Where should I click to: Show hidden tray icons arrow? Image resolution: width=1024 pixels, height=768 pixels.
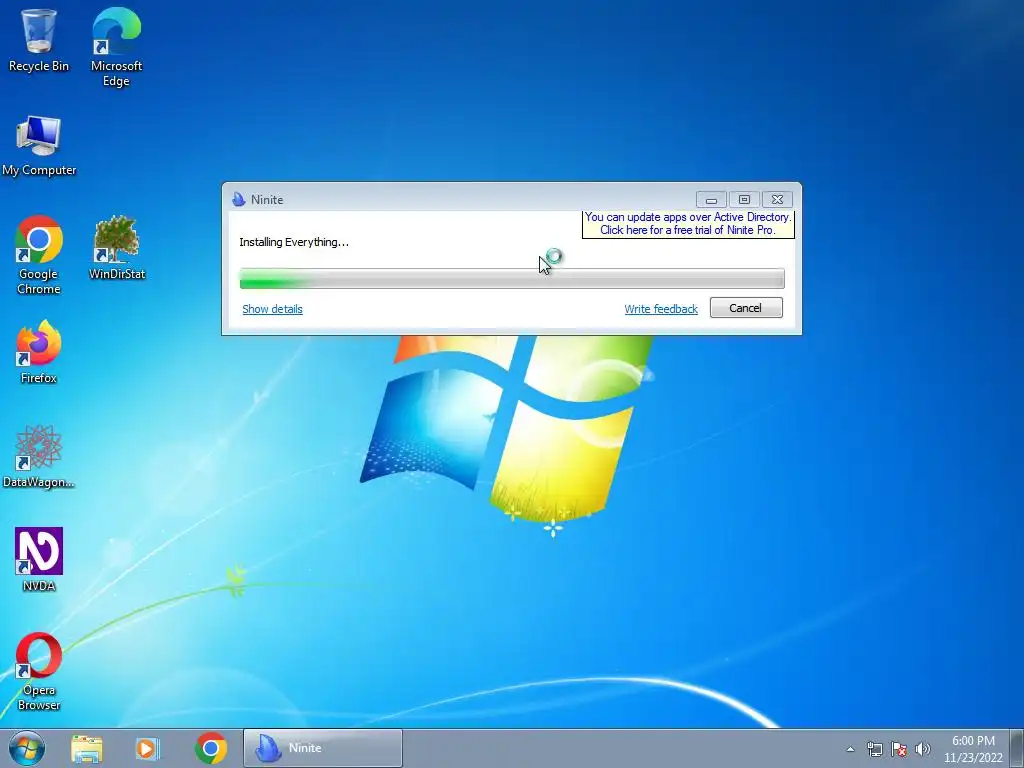[x=850, y=749]
